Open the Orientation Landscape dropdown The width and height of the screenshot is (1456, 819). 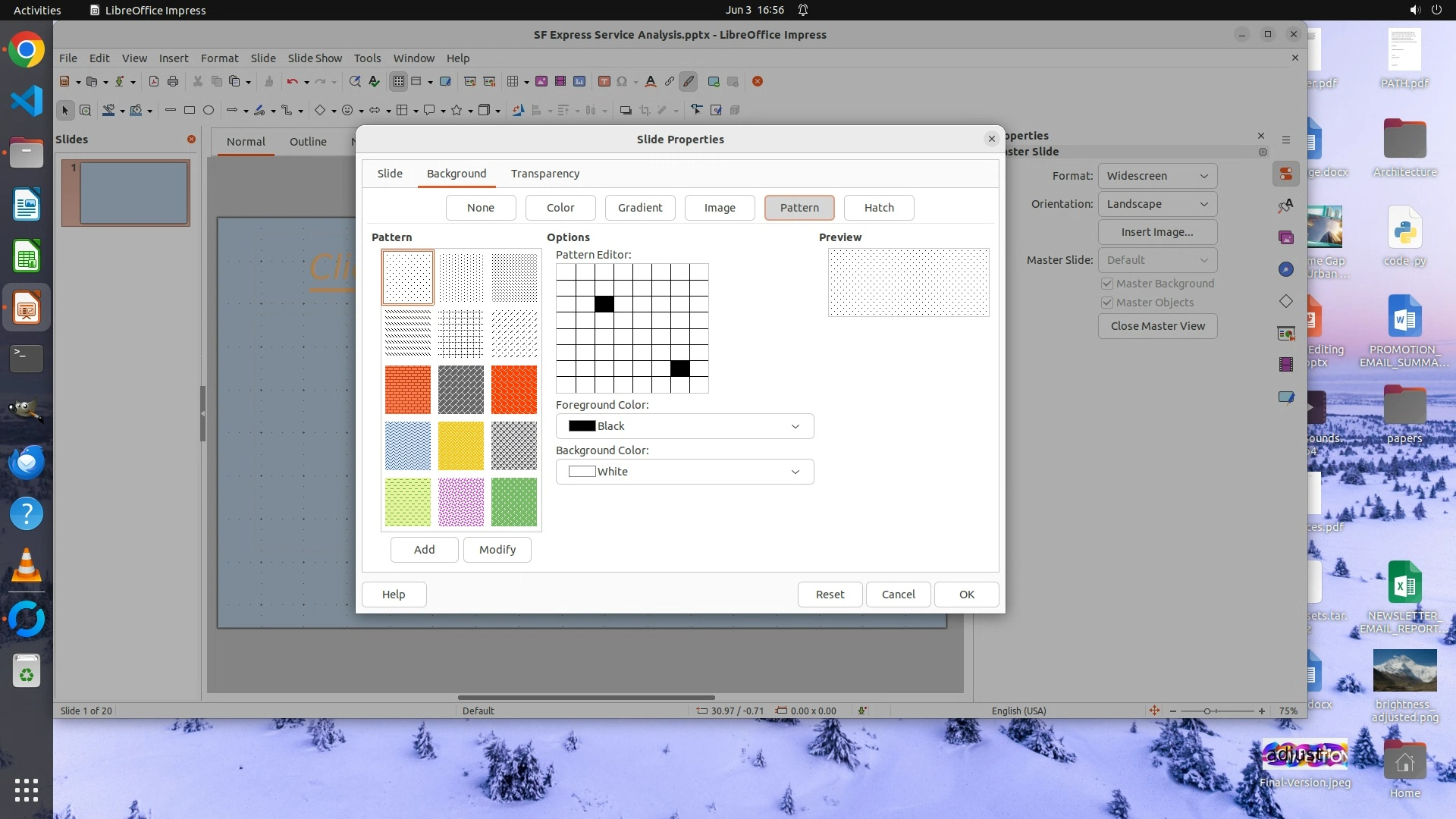tap(1156, 204)
